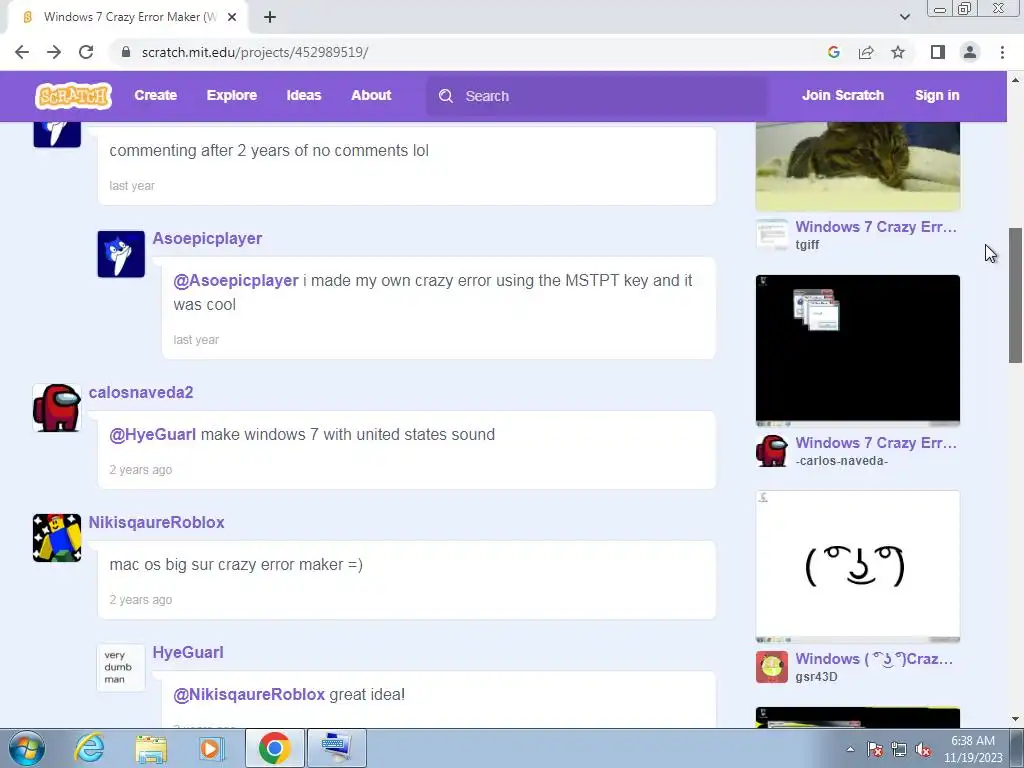Click Sign in
Screen dimensions: 1024x768
pyautogui.click(x=937, y=95)
